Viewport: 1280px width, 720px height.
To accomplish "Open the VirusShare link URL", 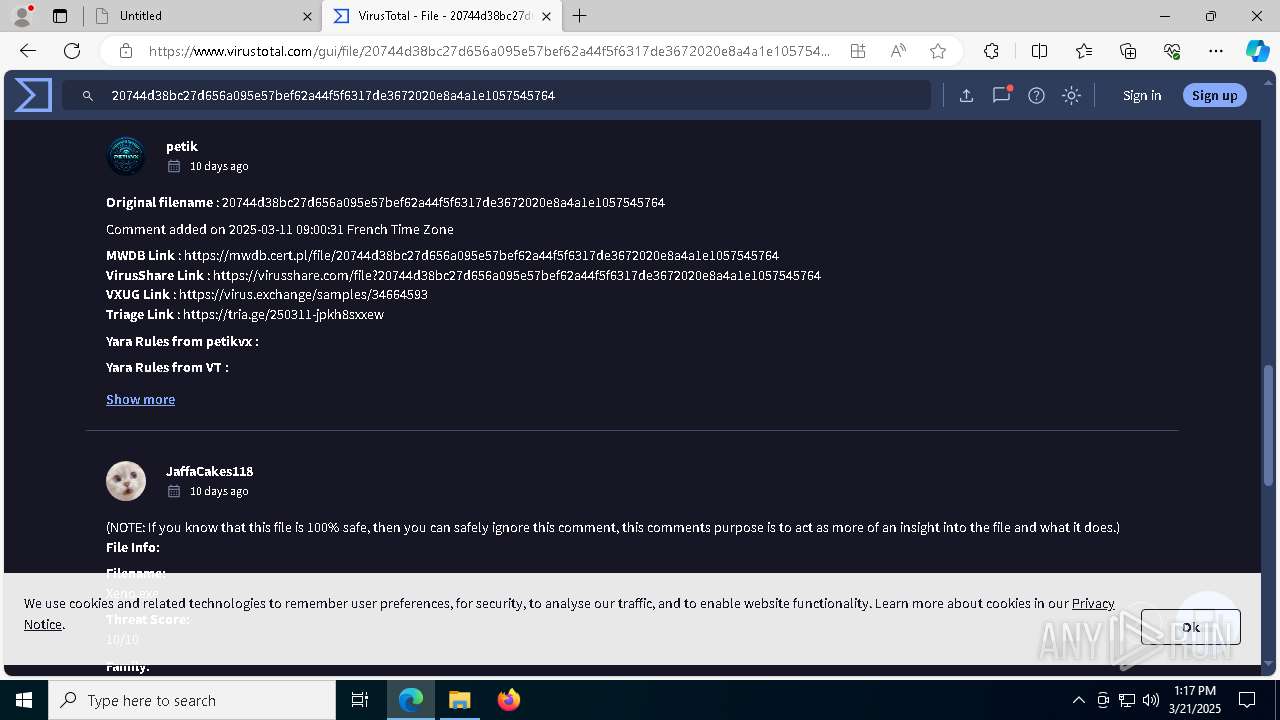I will click(517, 275).
